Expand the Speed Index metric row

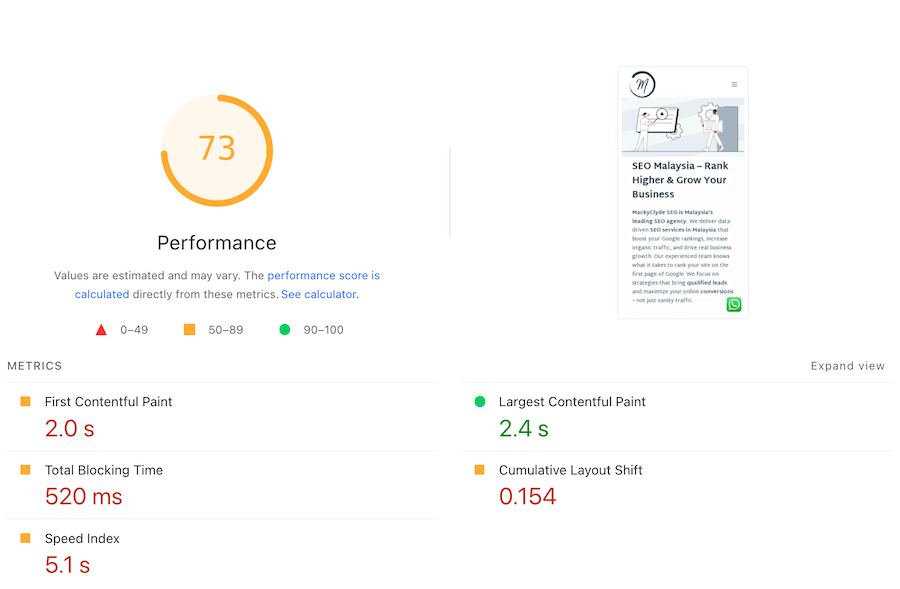(82, 539)
